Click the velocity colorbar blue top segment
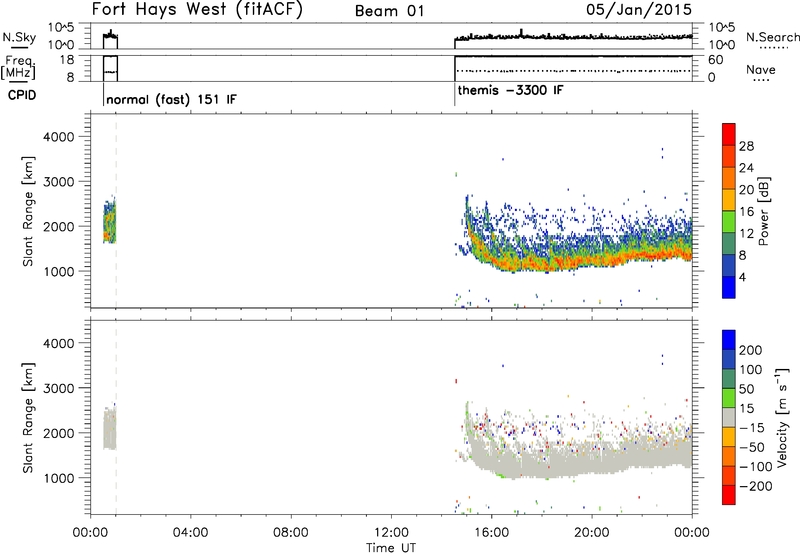This screenshot has height=554, width=800. coord(729,339)
